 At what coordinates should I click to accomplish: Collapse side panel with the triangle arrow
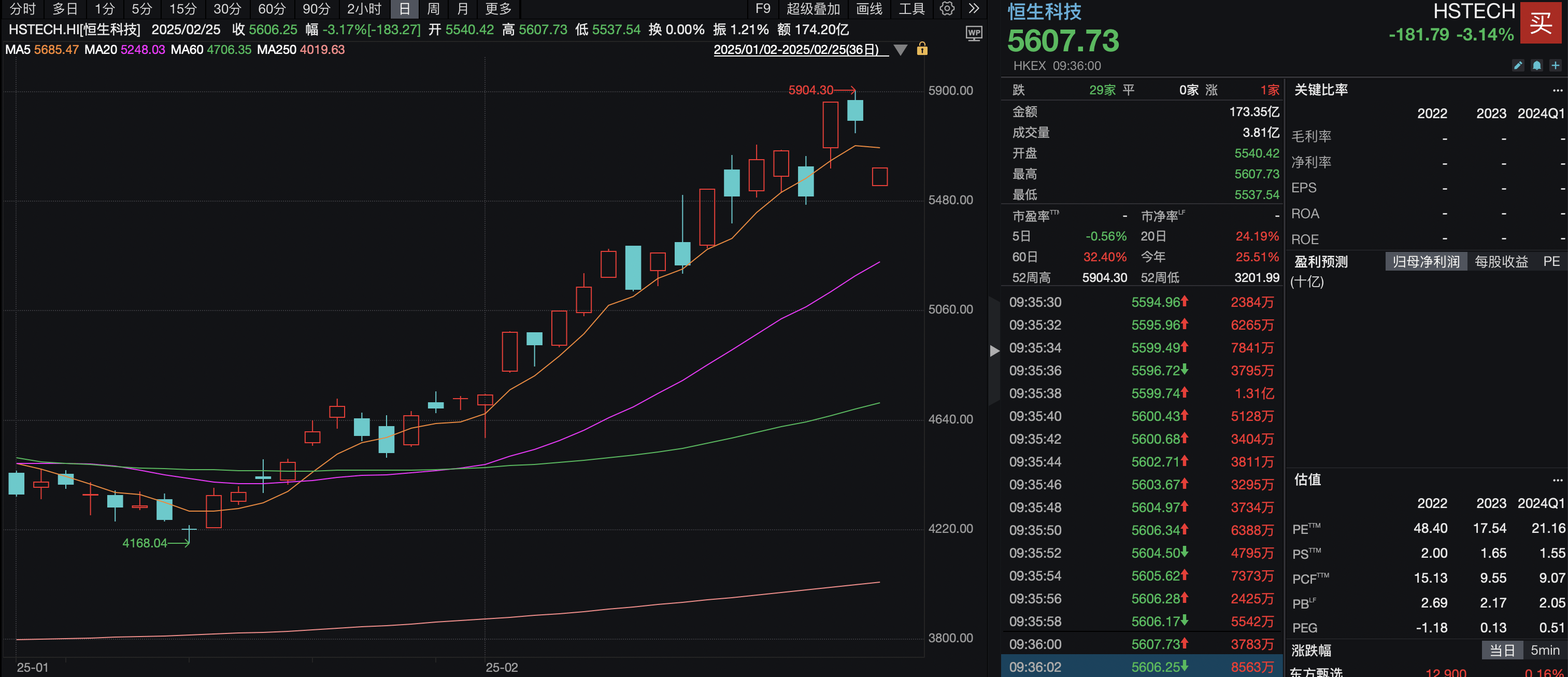tap(994, 350)
